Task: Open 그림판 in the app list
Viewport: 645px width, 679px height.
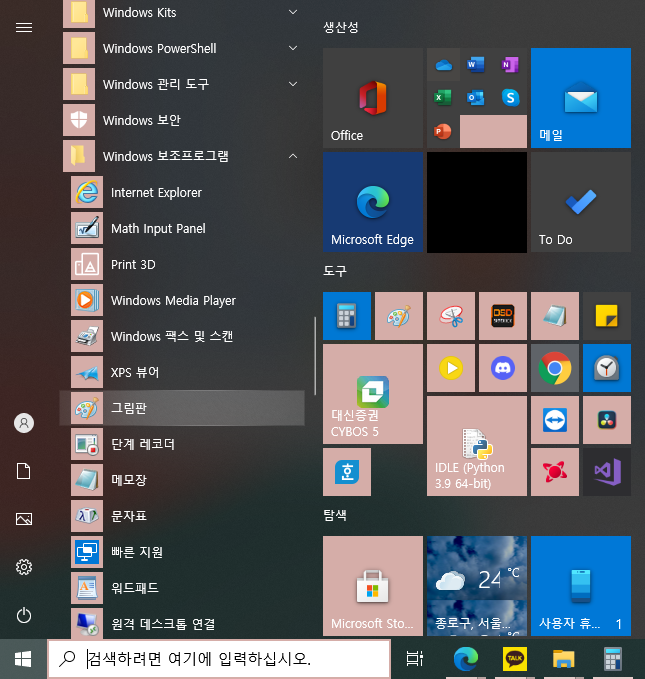Action: (182, 408)
